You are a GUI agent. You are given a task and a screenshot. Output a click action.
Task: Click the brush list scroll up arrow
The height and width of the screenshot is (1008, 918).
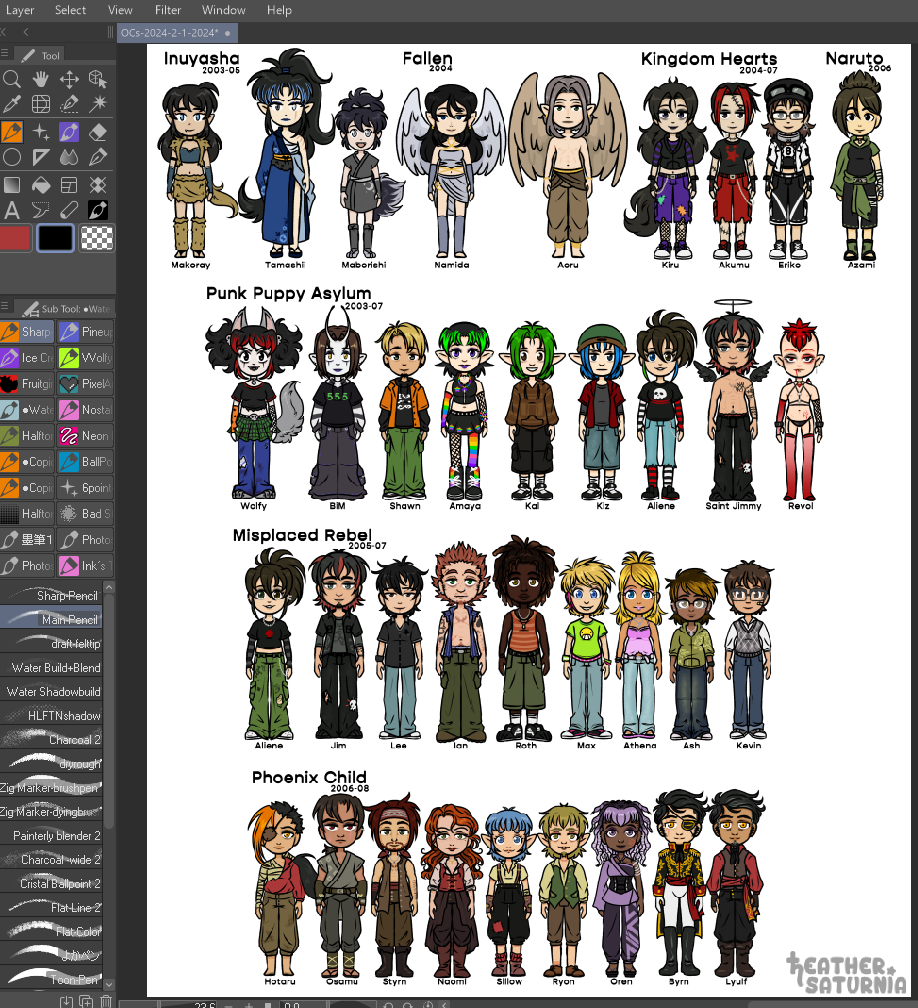(109, 588)
